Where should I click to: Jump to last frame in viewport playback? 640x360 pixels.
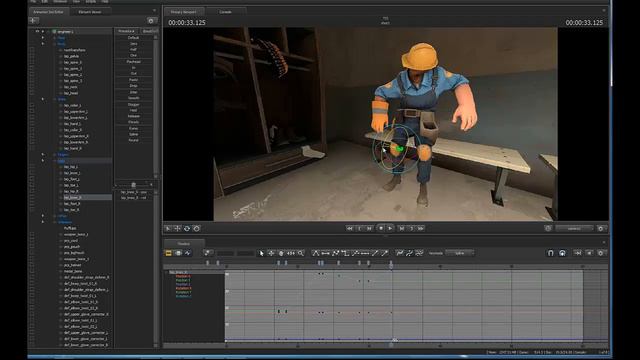click(421, 229)
